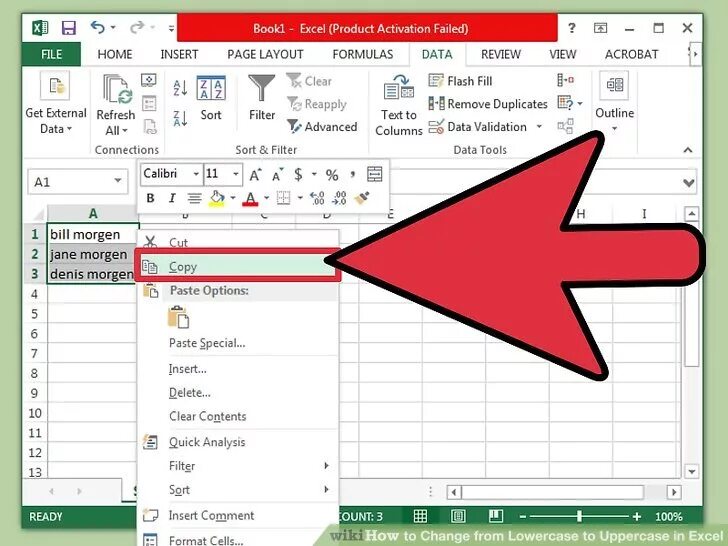Viewport: 728px width, 546px height.
Task: Click the yellow Fill Color button
Action: 217,198
